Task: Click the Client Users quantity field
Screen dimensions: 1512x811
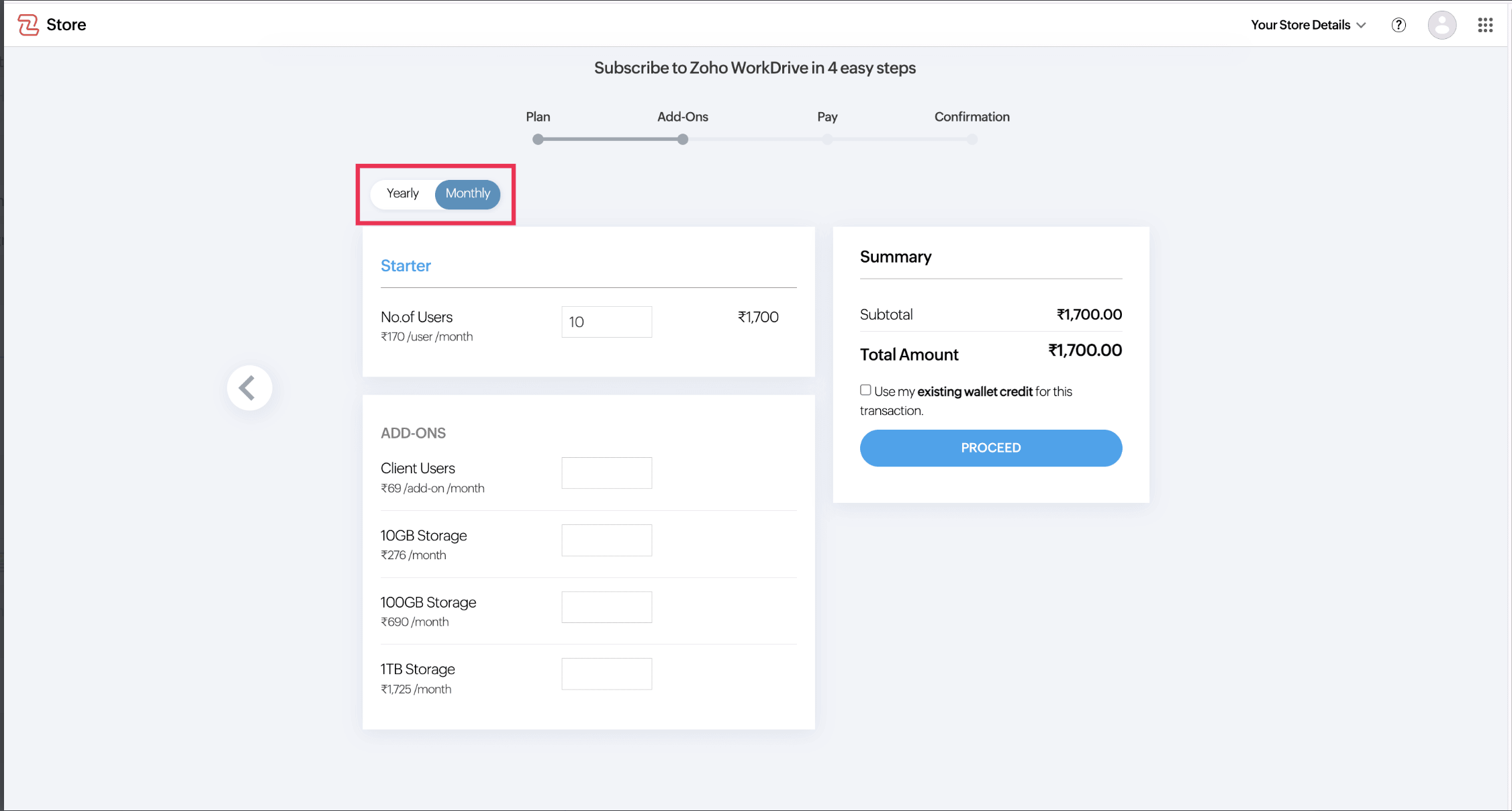Action: [606, 473]
